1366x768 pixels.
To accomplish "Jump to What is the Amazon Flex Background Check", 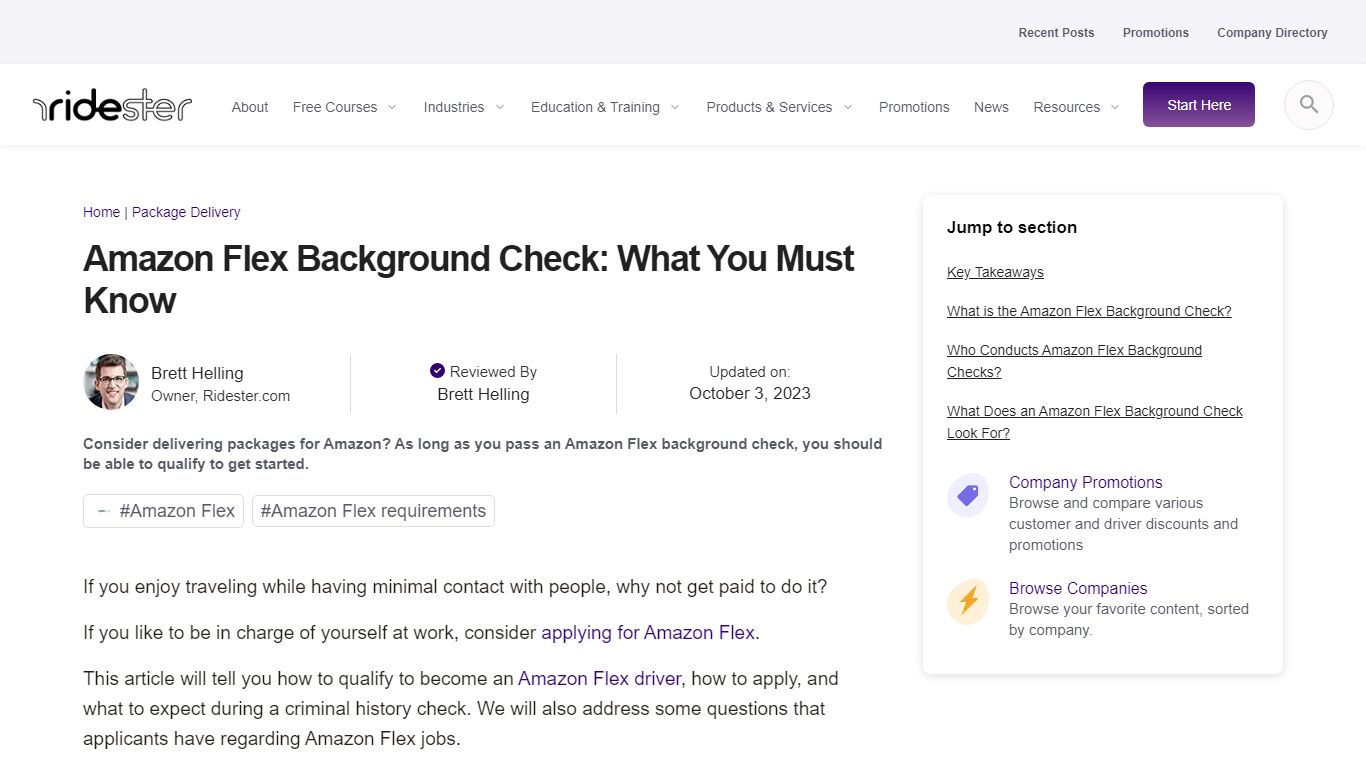I will (1089, 311).
